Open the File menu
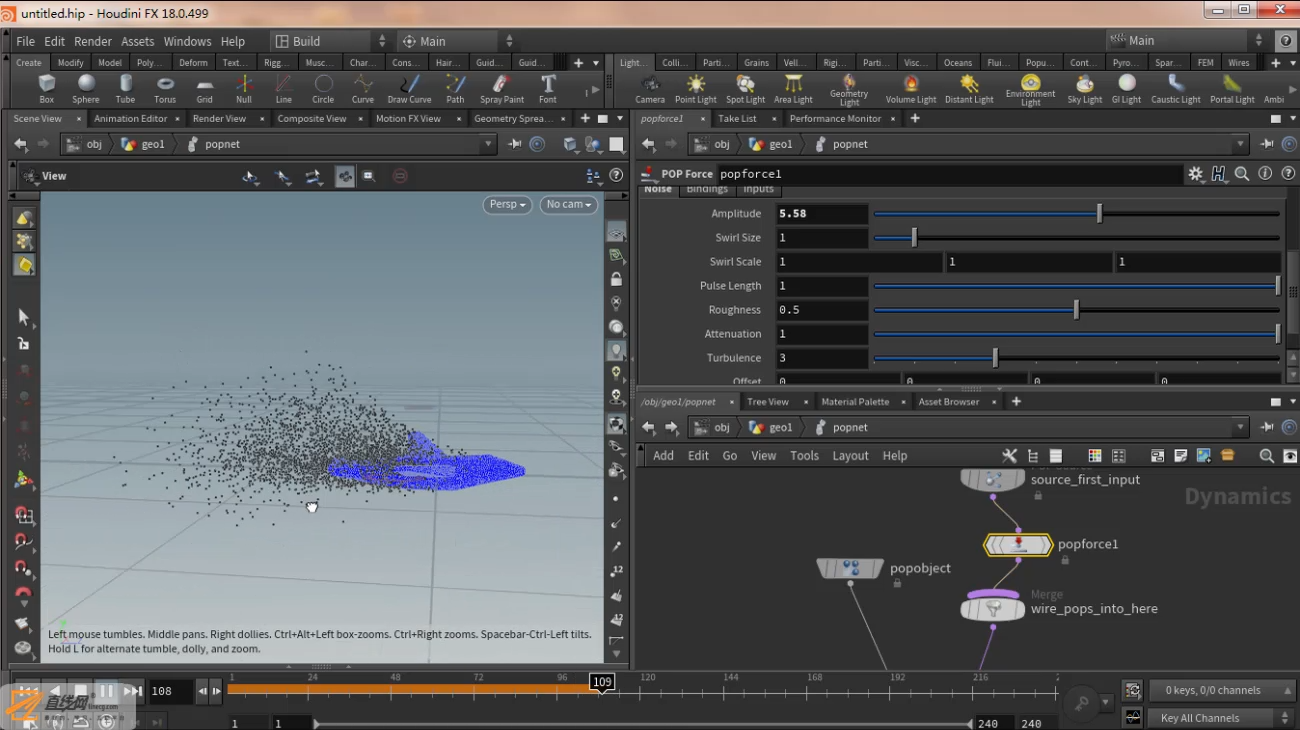Screen dimensions: 1300x730 point(25,41)
